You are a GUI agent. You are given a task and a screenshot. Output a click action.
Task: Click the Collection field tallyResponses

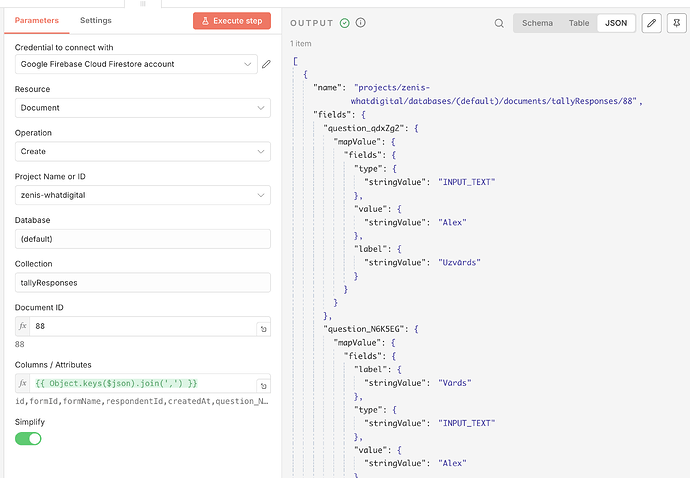[x=143, y=283]
